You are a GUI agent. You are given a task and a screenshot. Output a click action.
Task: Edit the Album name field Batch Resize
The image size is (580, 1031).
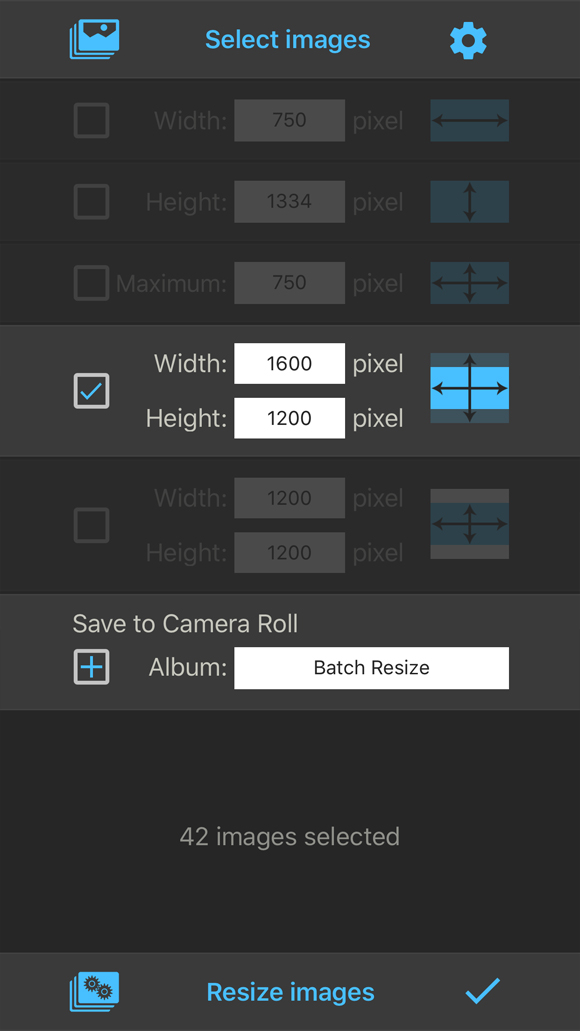[x=372, y=668]
